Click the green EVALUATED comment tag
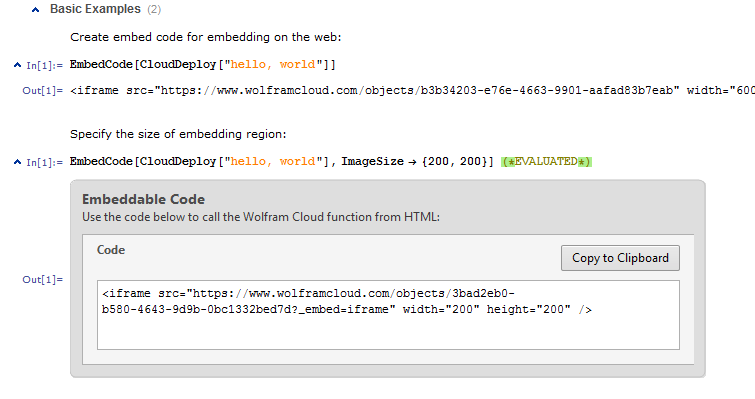 546,162
